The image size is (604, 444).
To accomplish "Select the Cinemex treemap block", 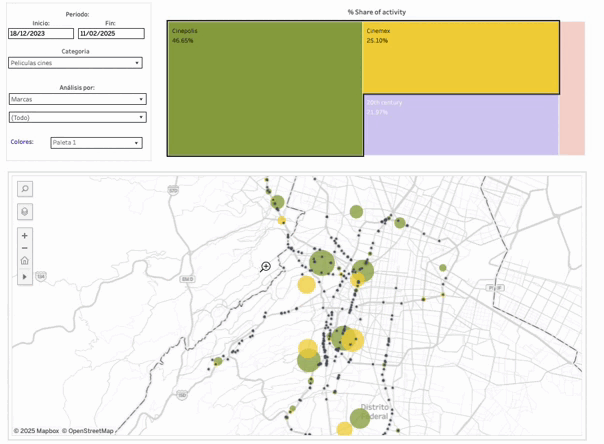I will (x=461, y=57).
